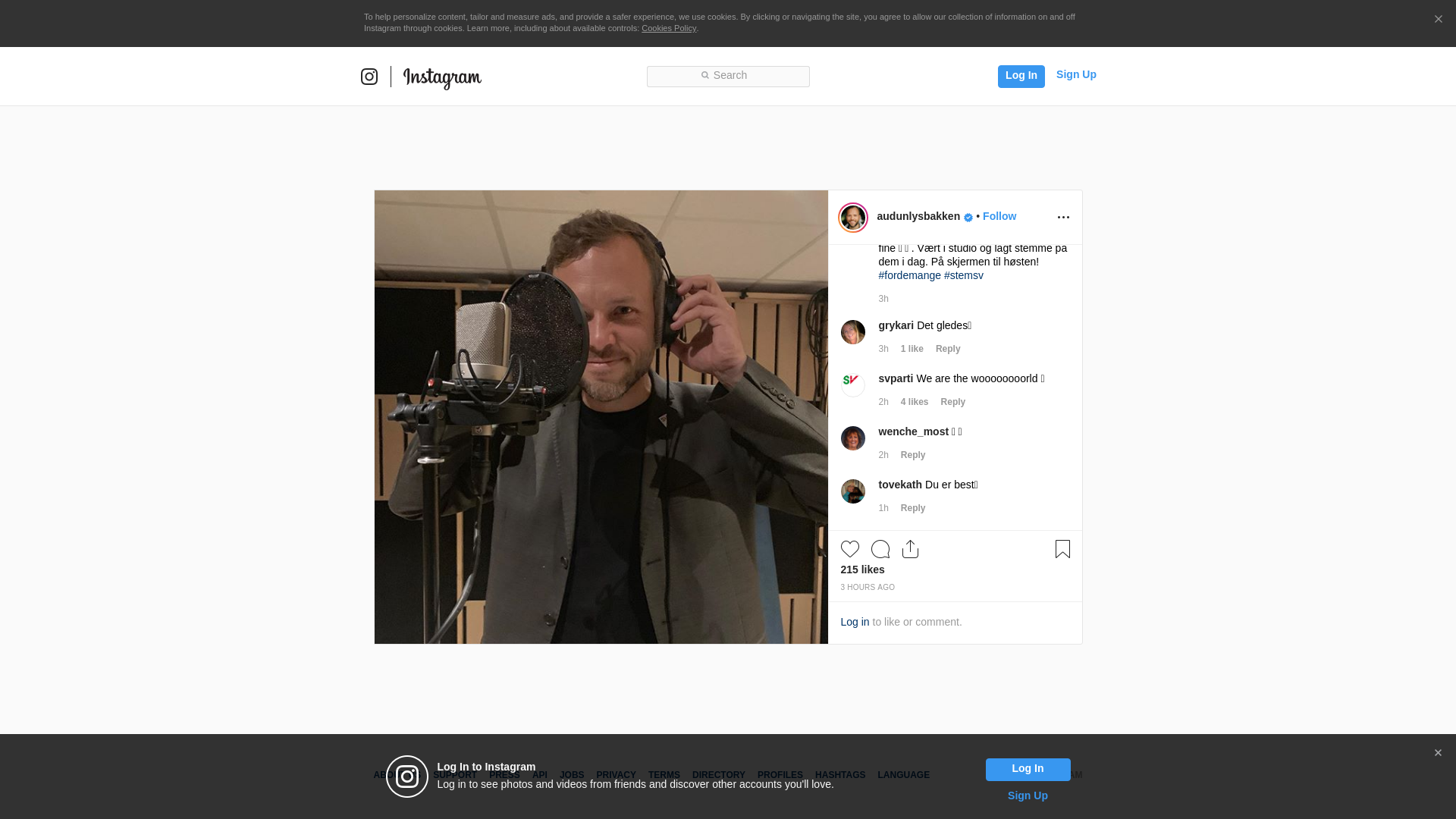Follow the audunlysbakken account

[999, 216]
